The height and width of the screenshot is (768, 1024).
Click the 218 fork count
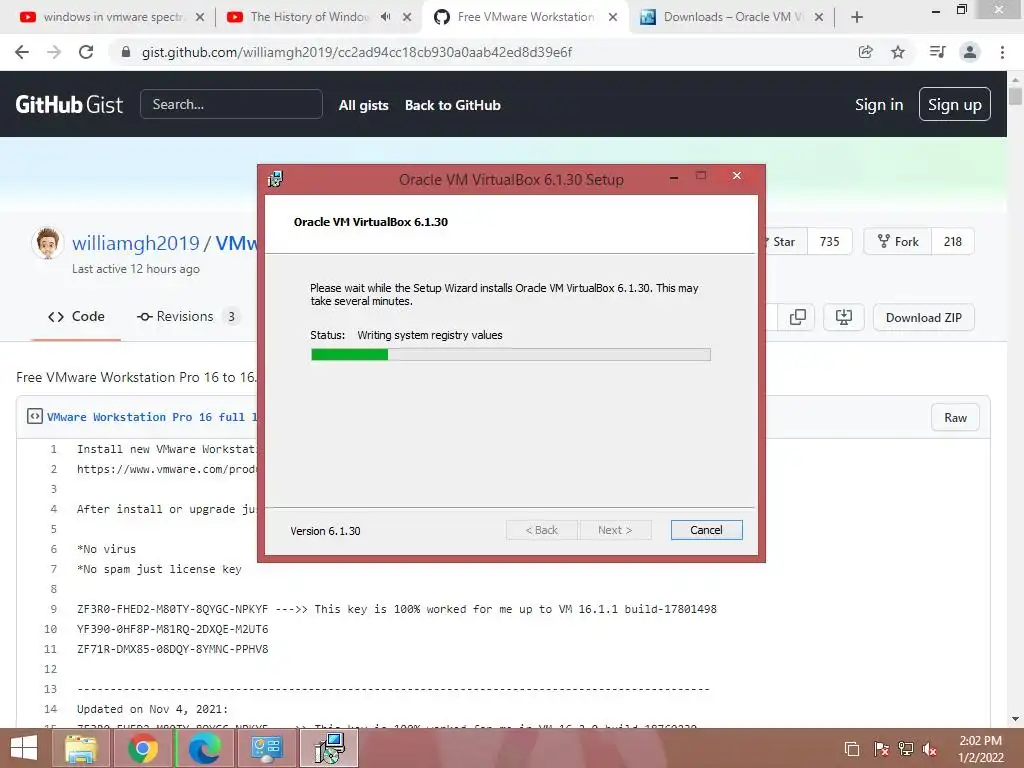[x=953, y=242]
